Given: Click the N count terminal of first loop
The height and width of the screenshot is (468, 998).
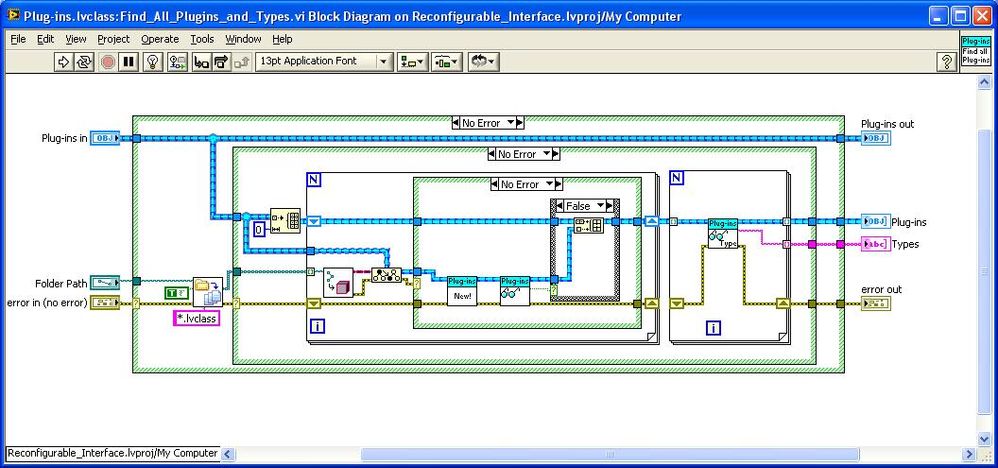Looking at the screenshot, I should pos(314,180).
